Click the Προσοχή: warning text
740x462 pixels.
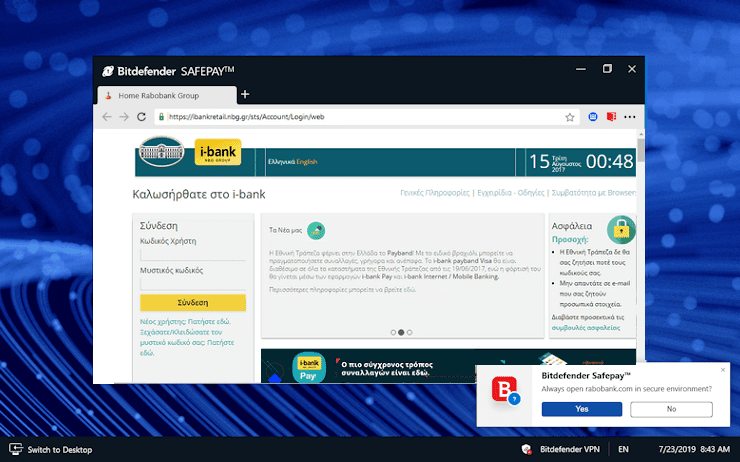570,239
